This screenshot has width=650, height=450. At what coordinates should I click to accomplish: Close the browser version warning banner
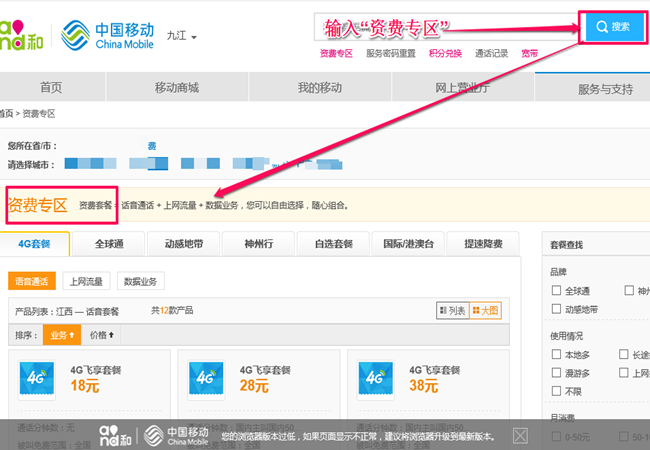coord(520,436)
